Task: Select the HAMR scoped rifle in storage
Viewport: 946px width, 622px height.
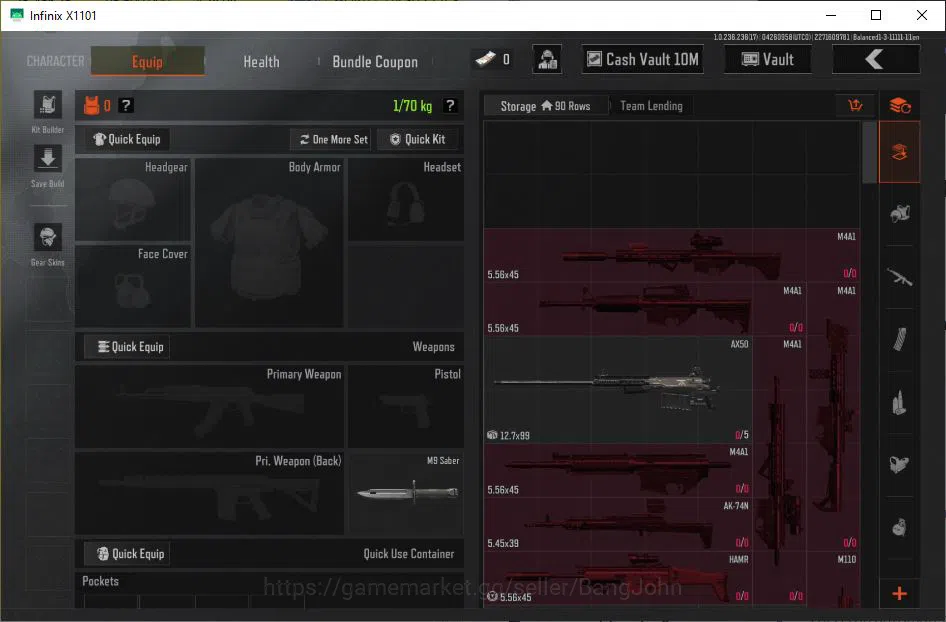Action: pos(618,578)
